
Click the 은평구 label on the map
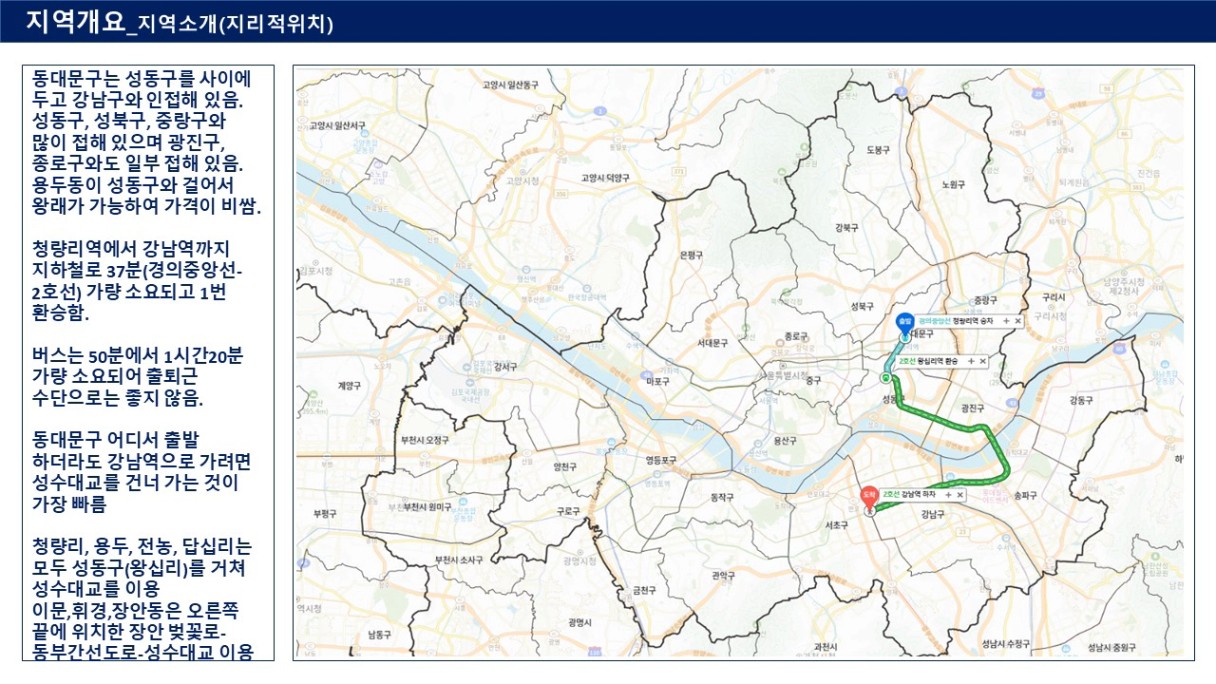[692, 254]
